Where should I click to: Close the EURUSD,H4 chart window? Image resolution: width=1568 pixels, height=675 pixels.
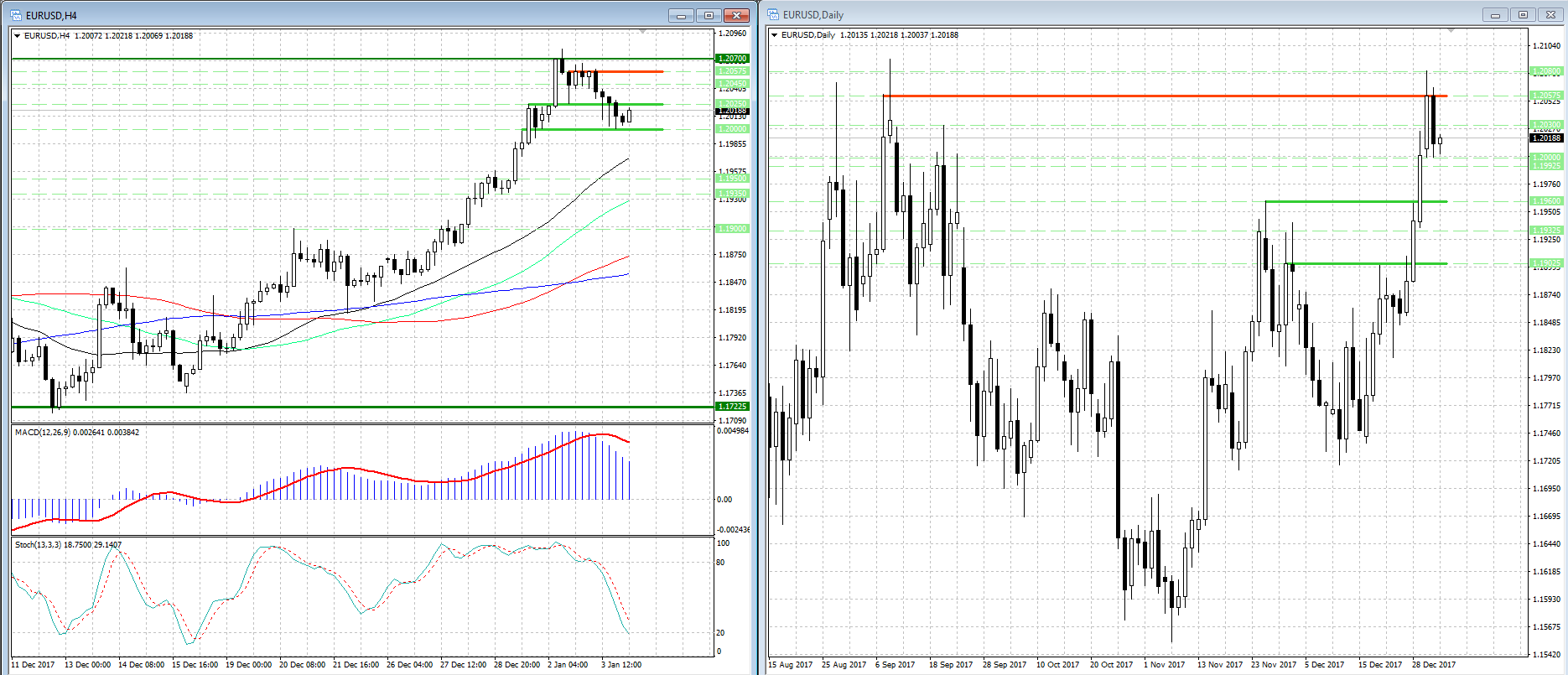pos(736,15)
